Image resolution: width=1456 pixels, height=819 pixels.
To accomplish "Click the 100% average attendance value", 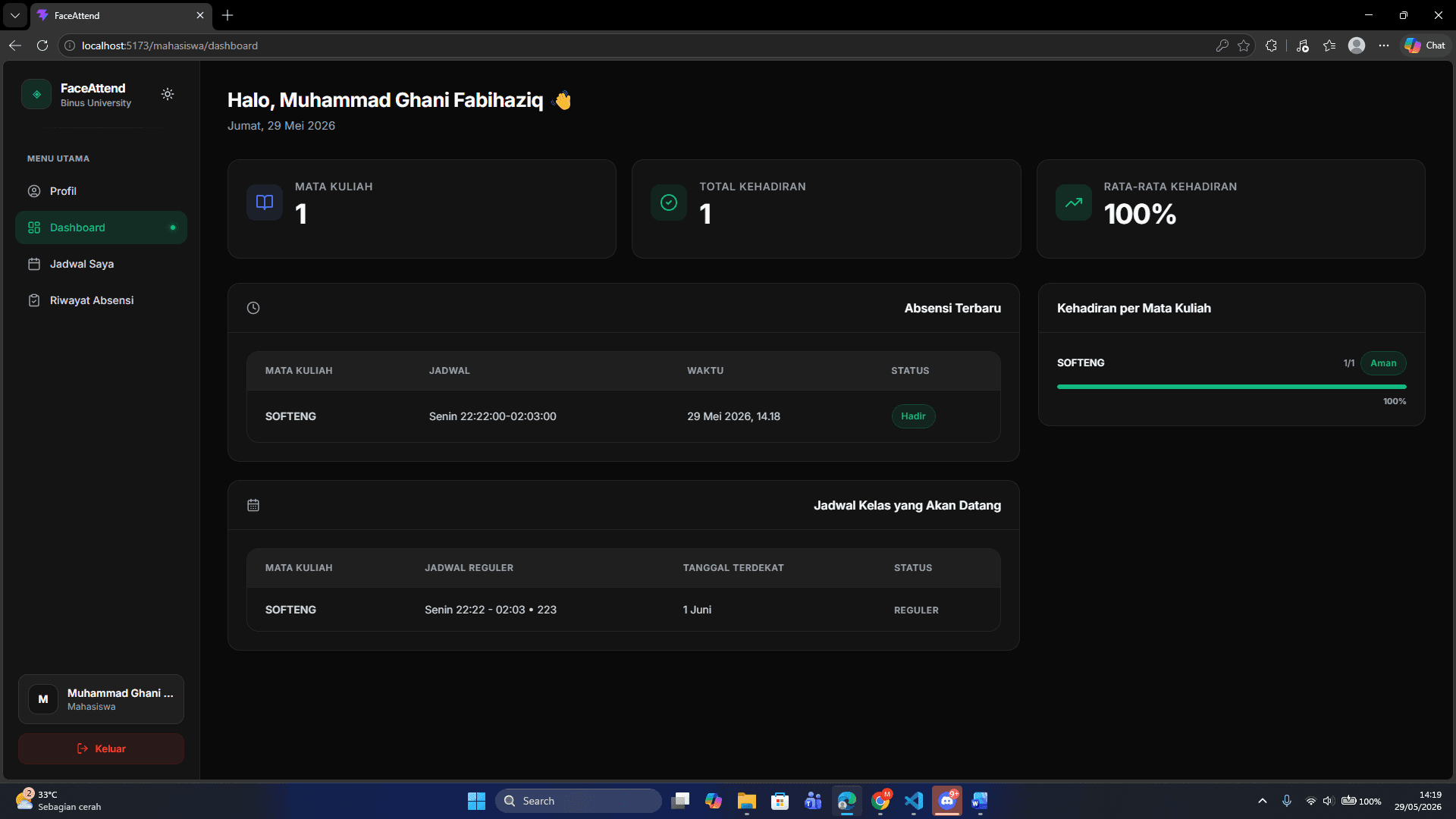I will tap(1140, 215).
